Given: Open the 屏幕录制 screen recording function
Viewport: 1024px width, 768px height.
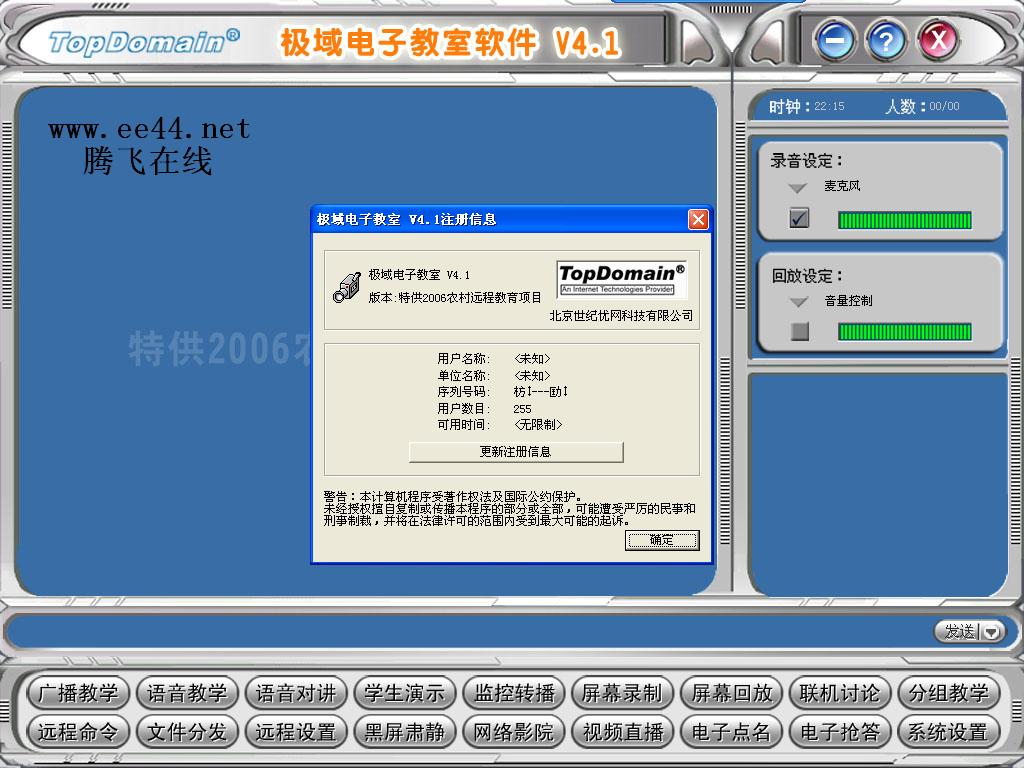Looking at the screenshot, I should 623,692.
